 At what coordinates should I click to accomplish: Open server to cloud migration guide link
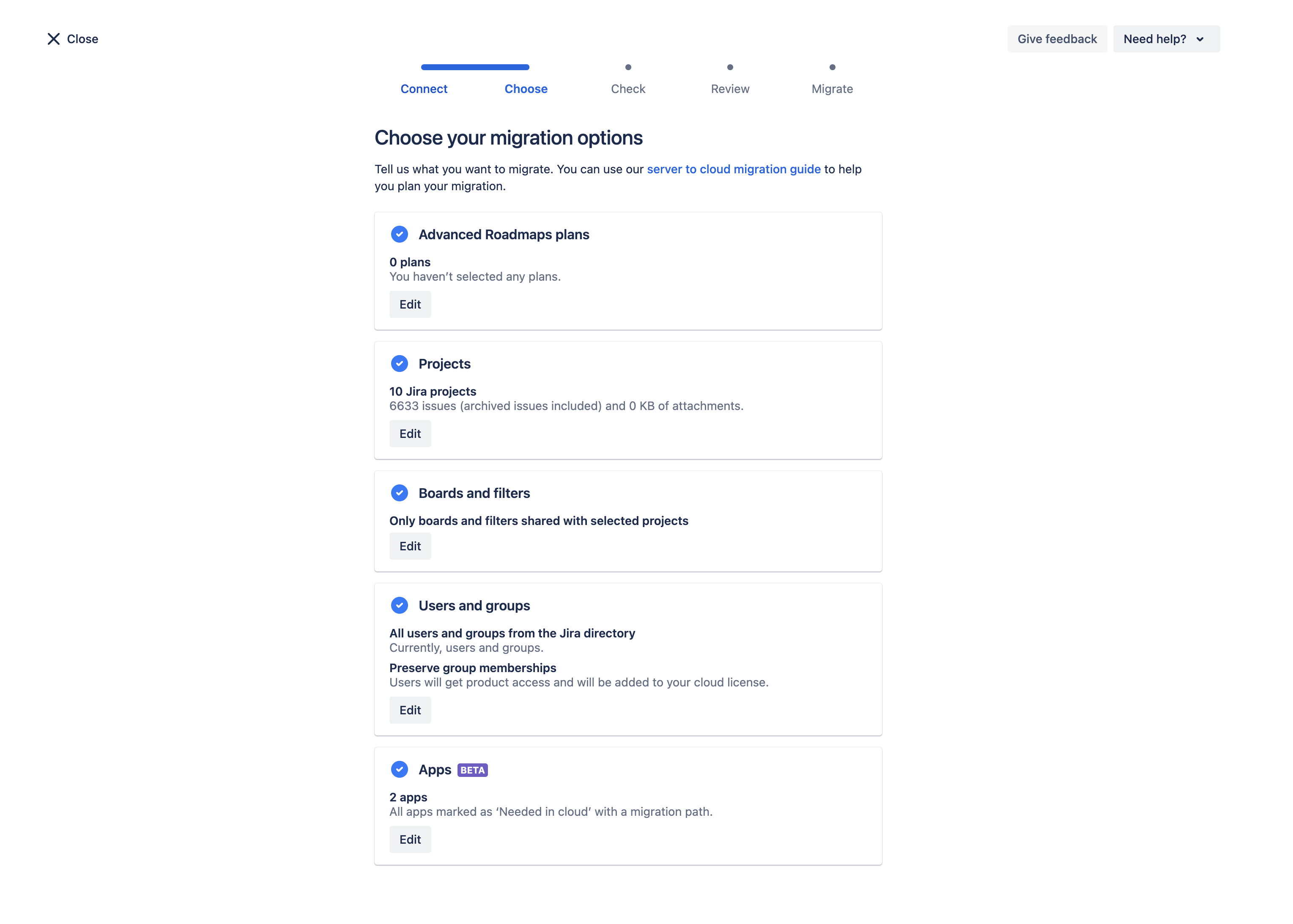734,169
